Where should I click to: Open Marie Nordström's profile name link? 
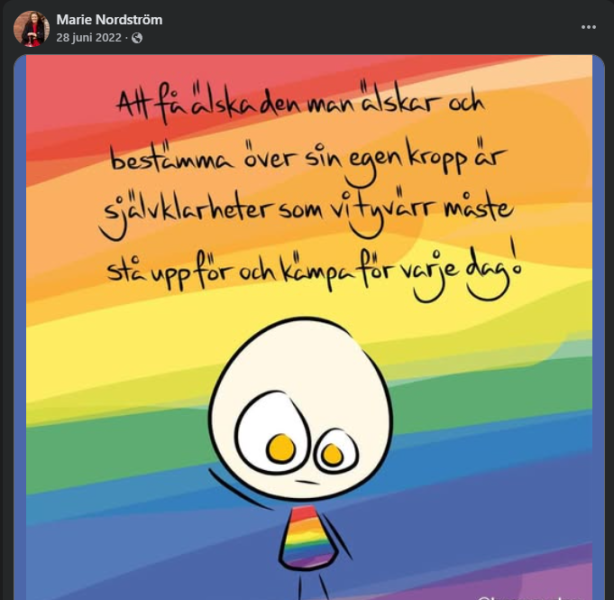109,20
